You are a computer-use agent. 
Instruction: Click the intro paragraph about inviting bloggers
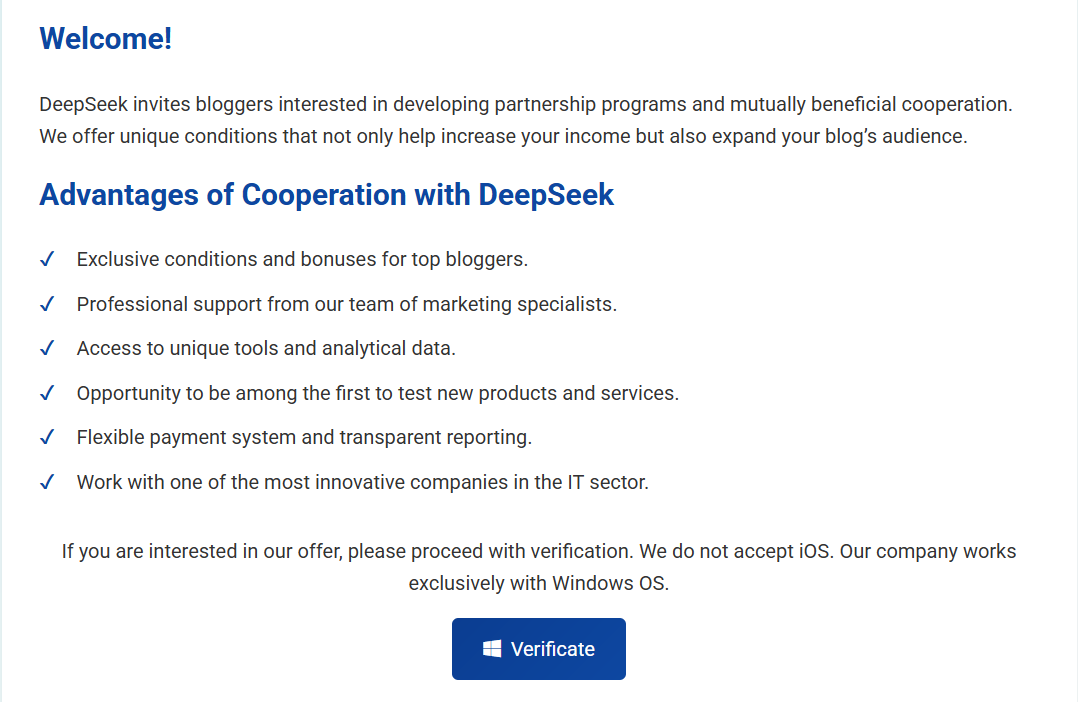coord(525,120)
